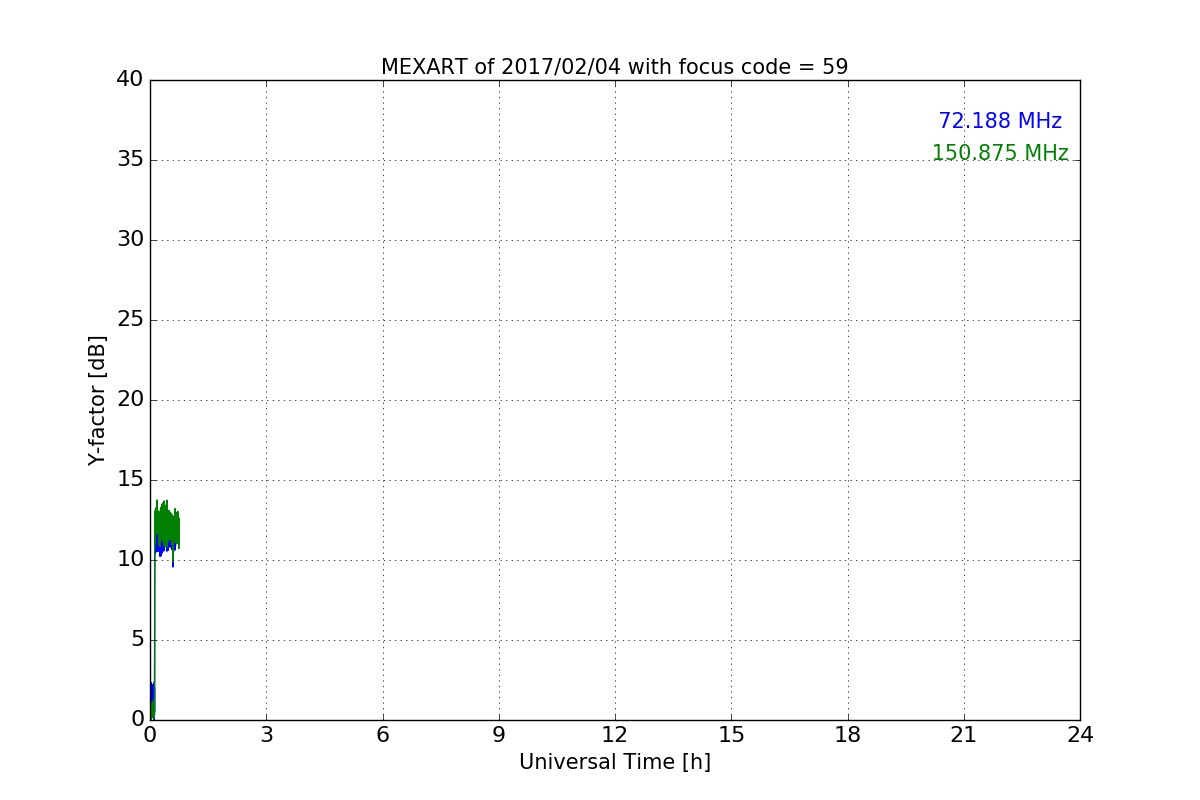The image size is (1200, 800).
Task: Click the x-axis tick value 21
Action: [x=963, y=735]
